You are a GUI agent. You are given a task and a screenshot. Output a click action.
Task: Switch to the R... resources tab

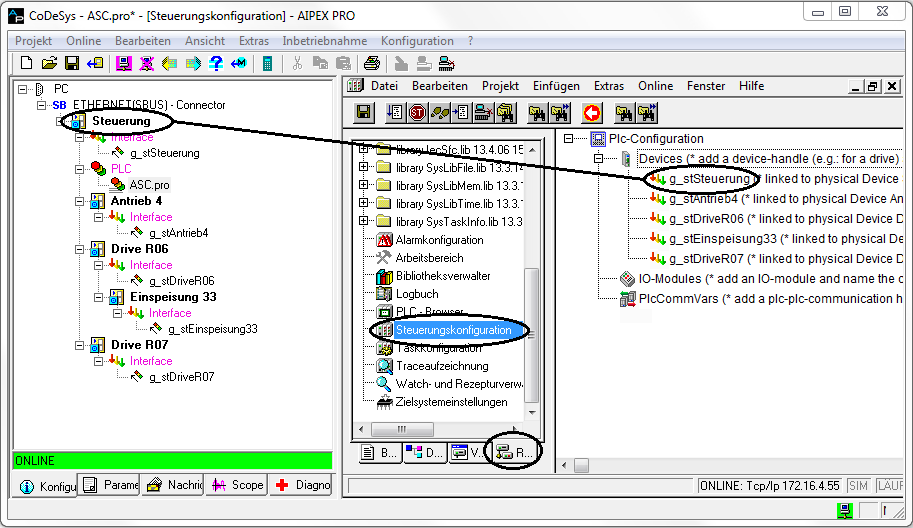pyautogui.click(x=514, y=452)
